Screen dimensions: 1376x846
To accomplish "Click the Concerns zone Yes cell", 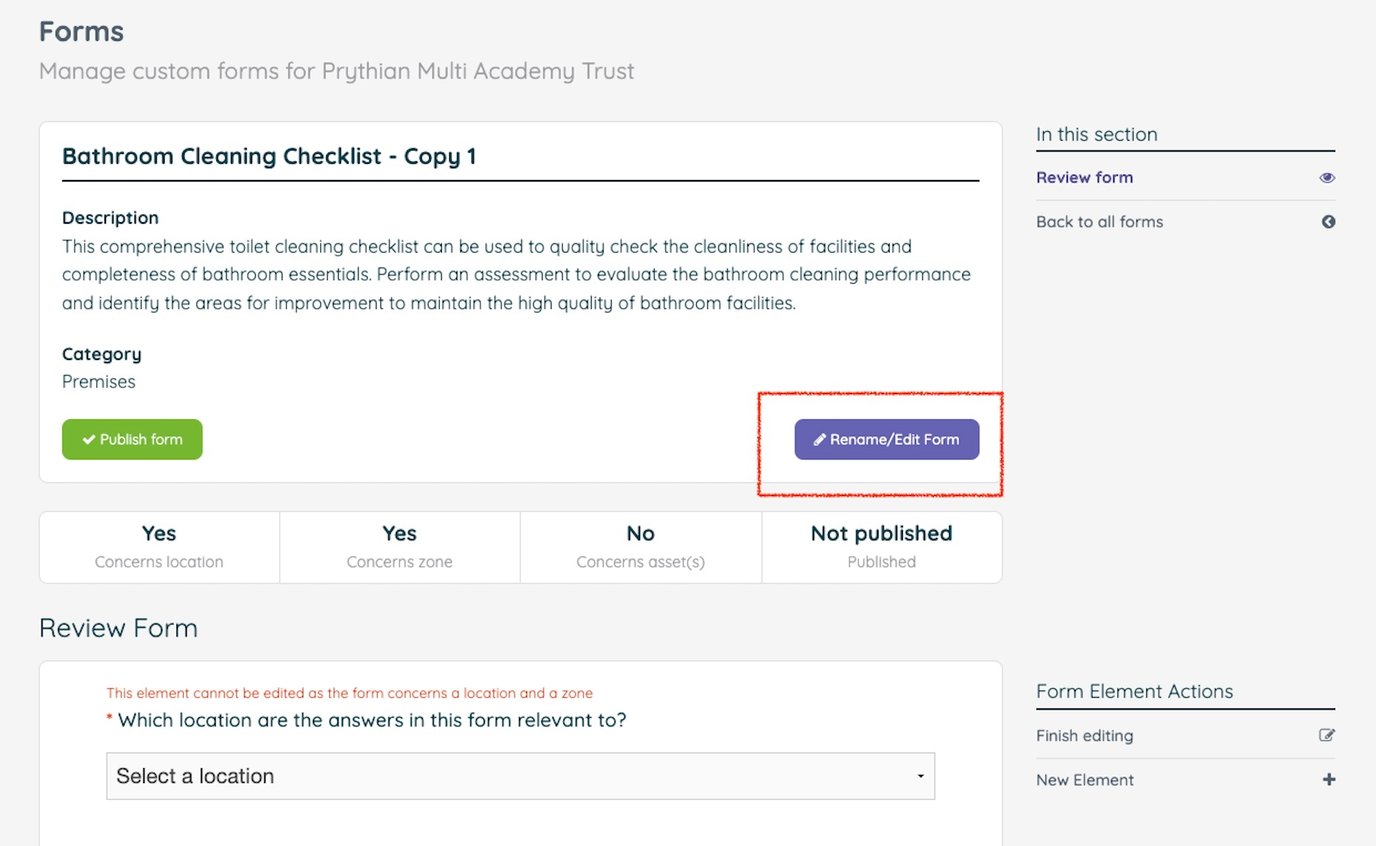I will click(399, 546).
